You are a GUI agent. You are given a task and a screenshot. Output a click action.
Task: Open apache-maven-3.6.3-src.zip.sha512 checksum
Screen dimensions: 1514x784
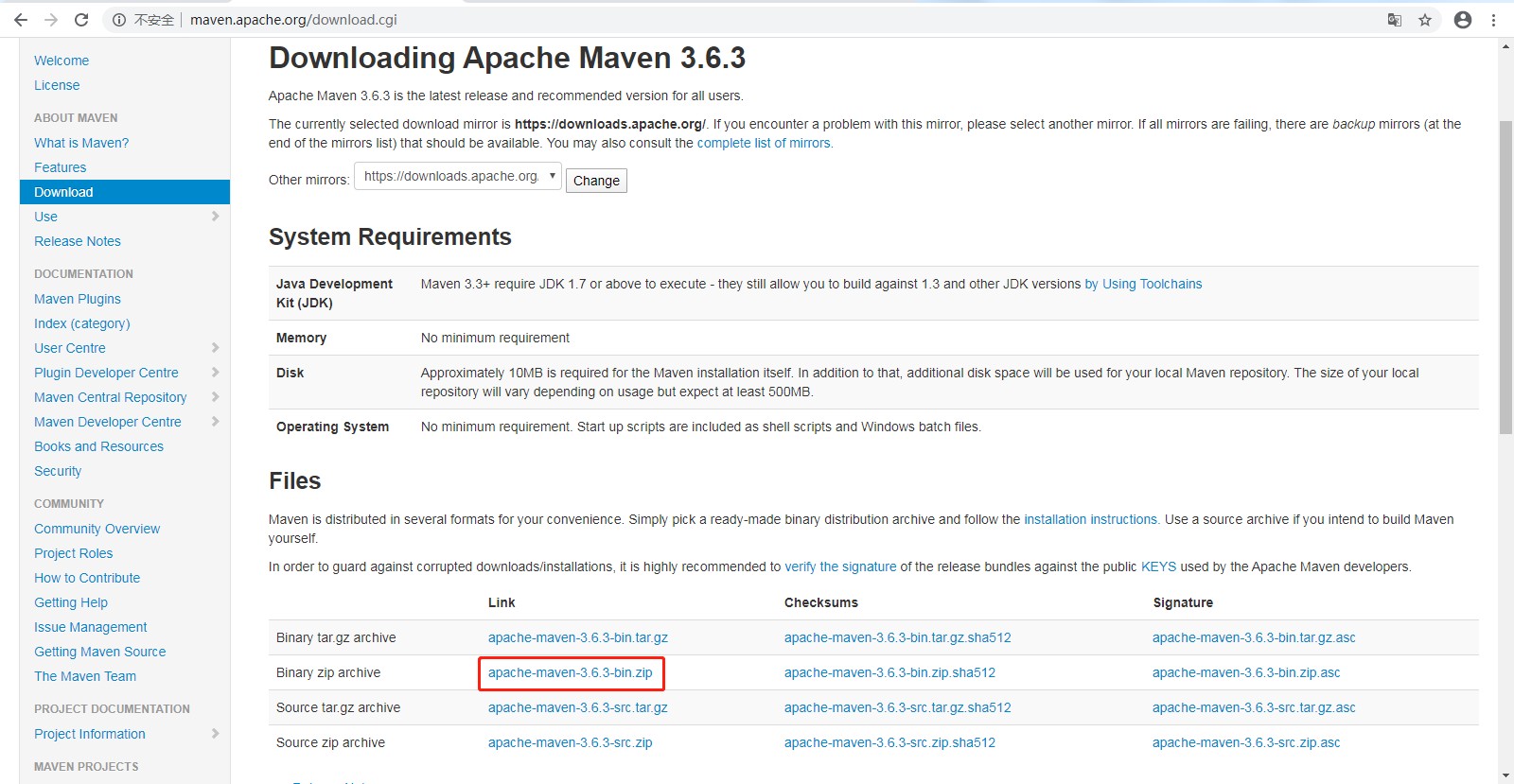(890, 742)
